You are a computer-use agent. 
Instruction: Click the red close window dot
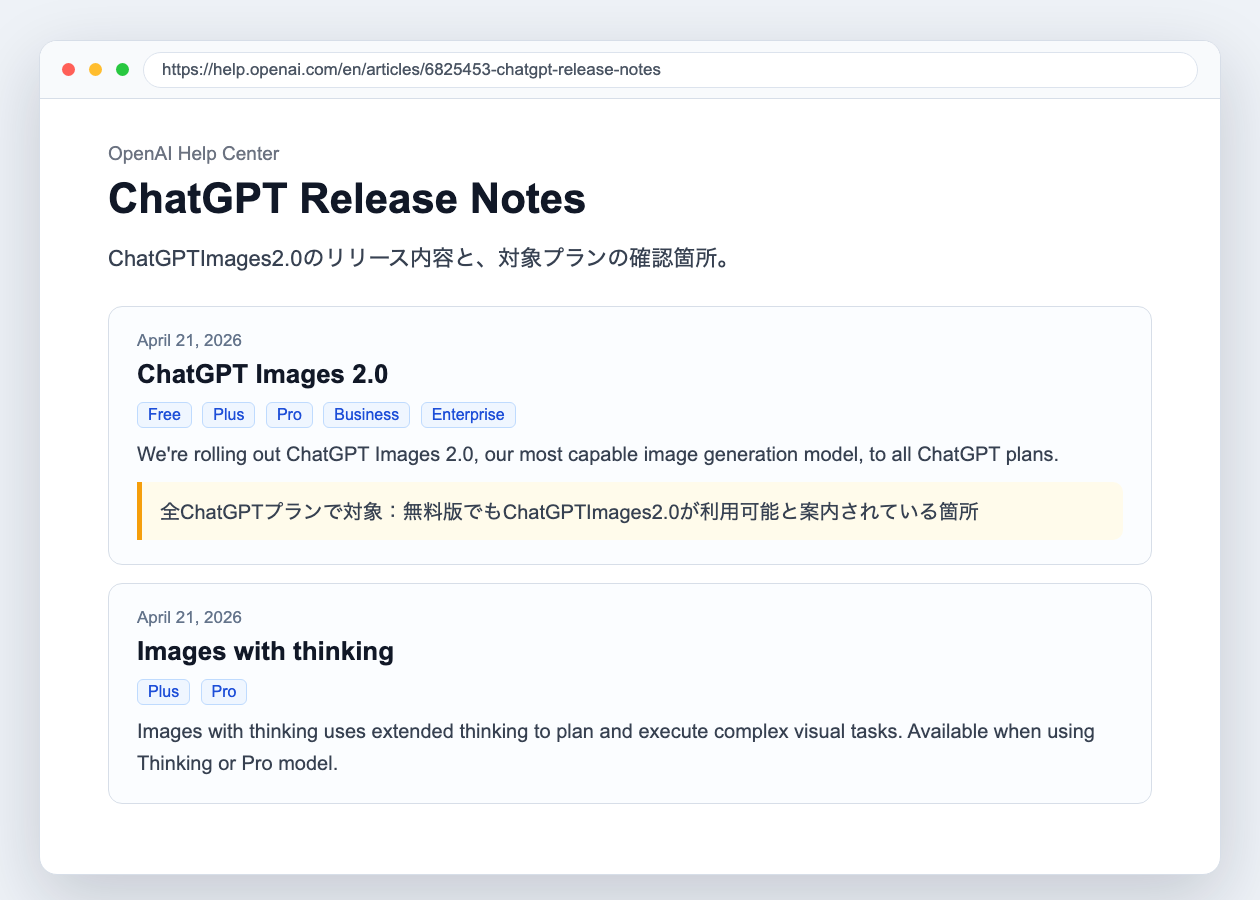tap(69, 70)
